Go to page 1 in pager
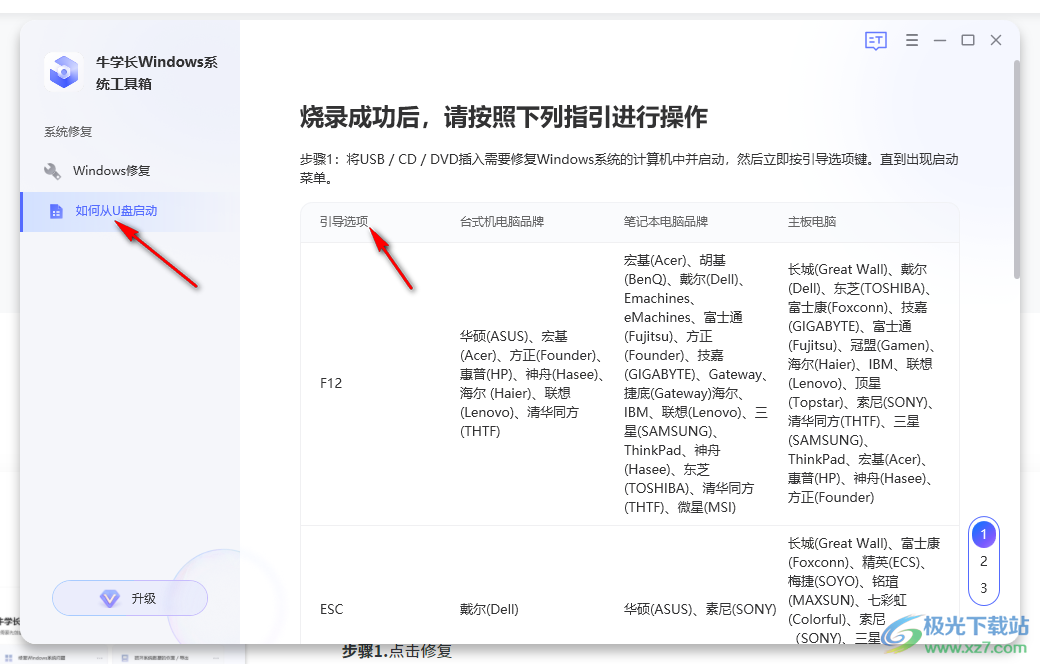 tap(984, 534)
